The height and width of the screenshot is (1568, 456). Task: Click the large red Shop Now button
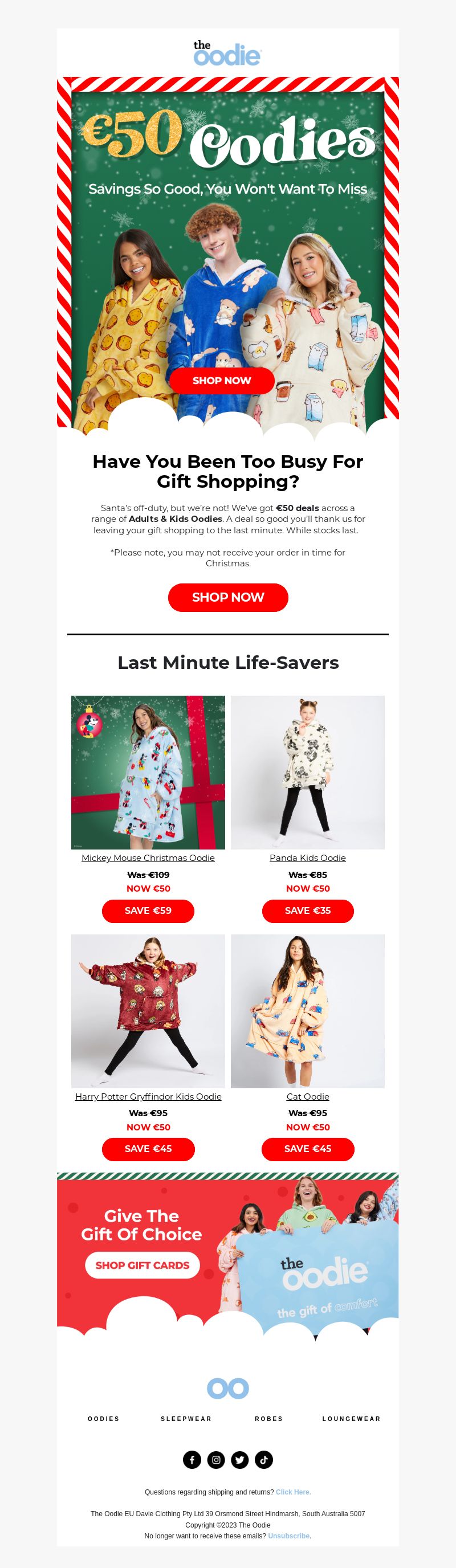click(227, 597)
